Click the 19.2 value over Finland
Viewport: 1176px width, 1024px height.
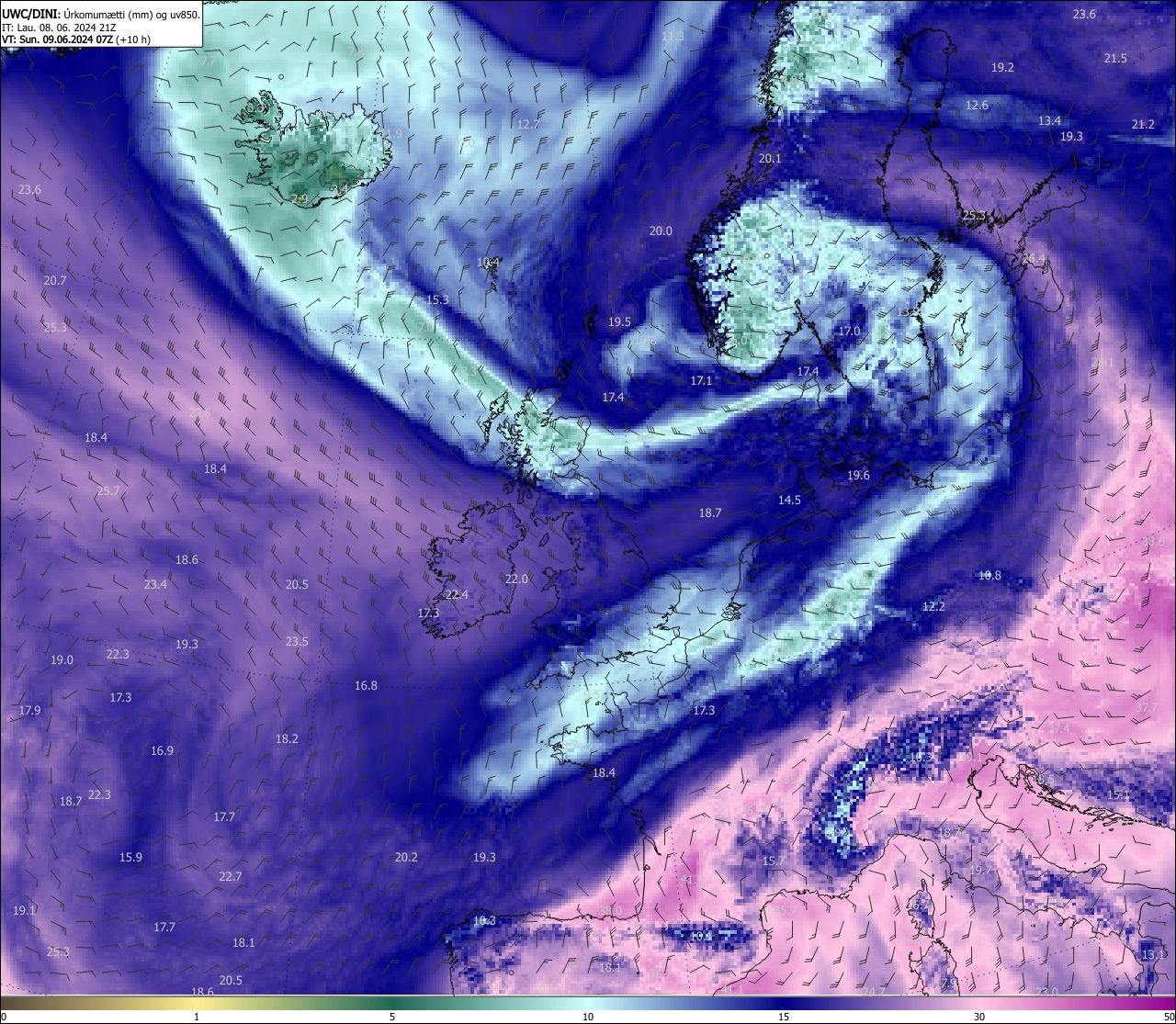point(1002,67)
